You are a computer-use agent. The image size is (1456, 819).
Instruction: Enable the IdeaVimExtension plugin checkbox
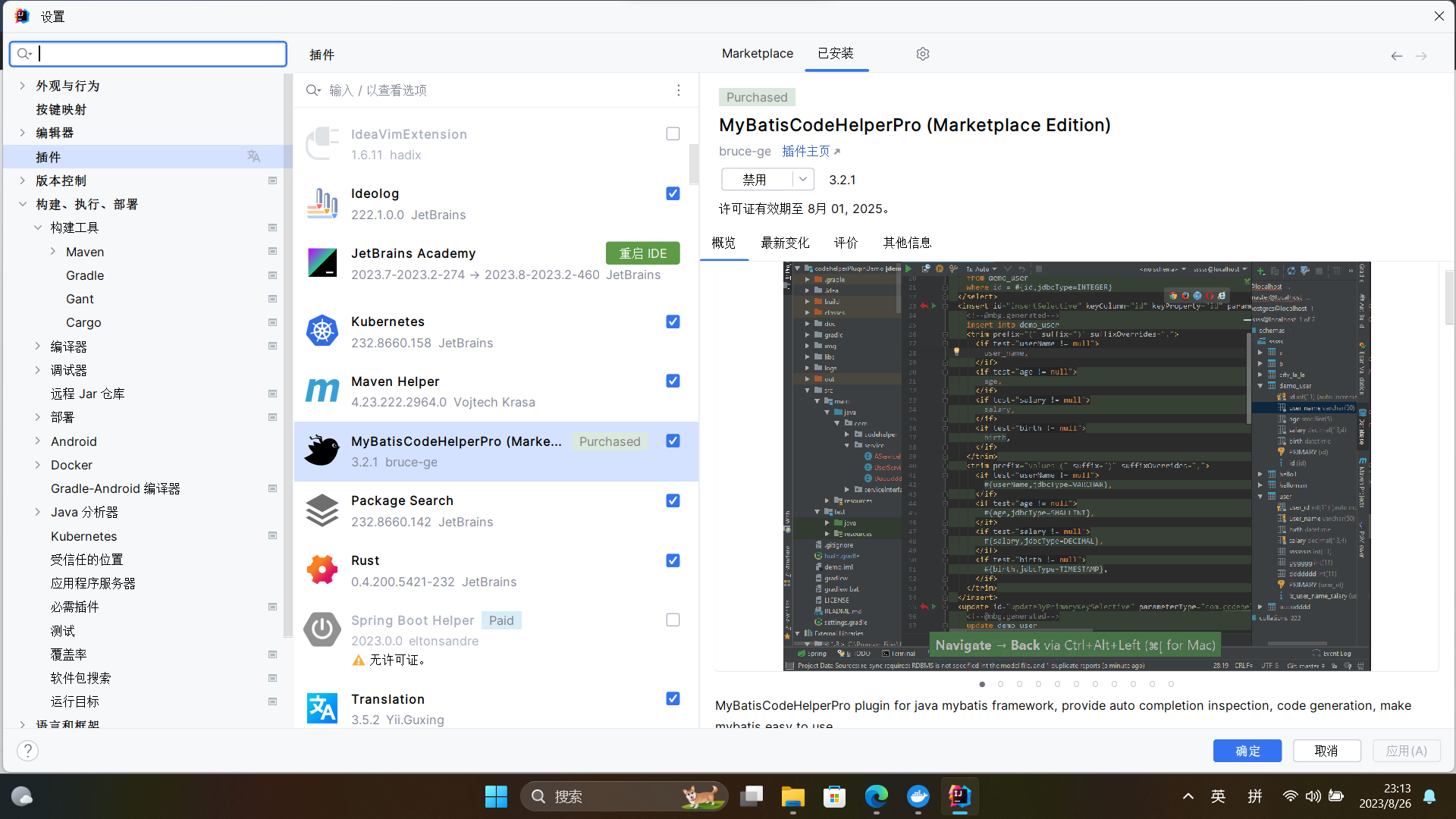pos(673,133)
